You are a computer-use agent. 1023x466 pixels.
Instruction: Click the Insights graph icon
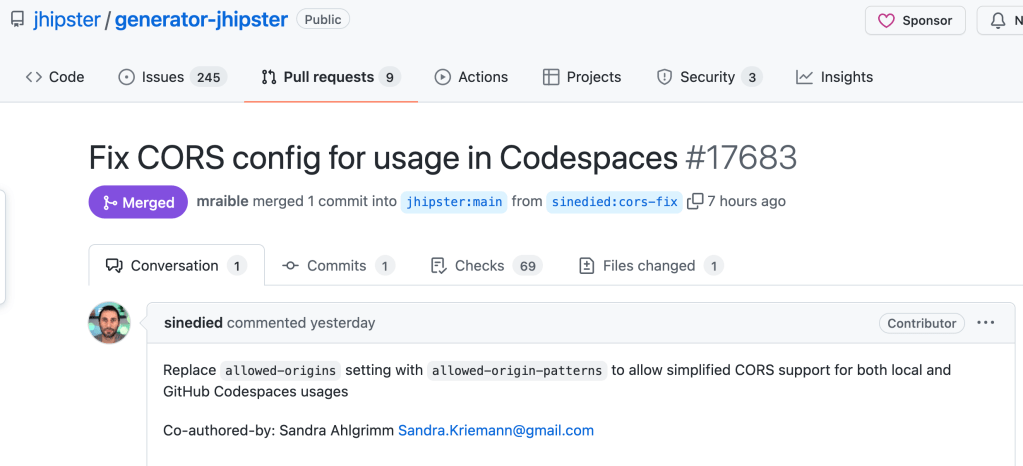[804, 77]
